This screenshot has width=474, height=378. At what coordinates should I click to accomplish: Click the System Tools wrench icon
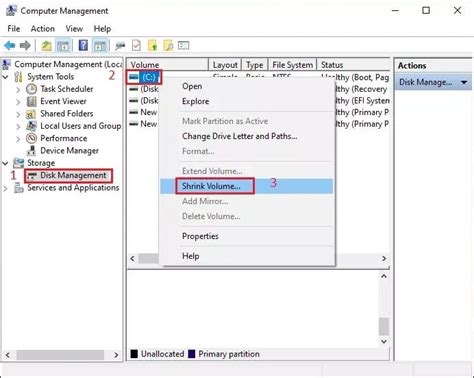[19, 77]
